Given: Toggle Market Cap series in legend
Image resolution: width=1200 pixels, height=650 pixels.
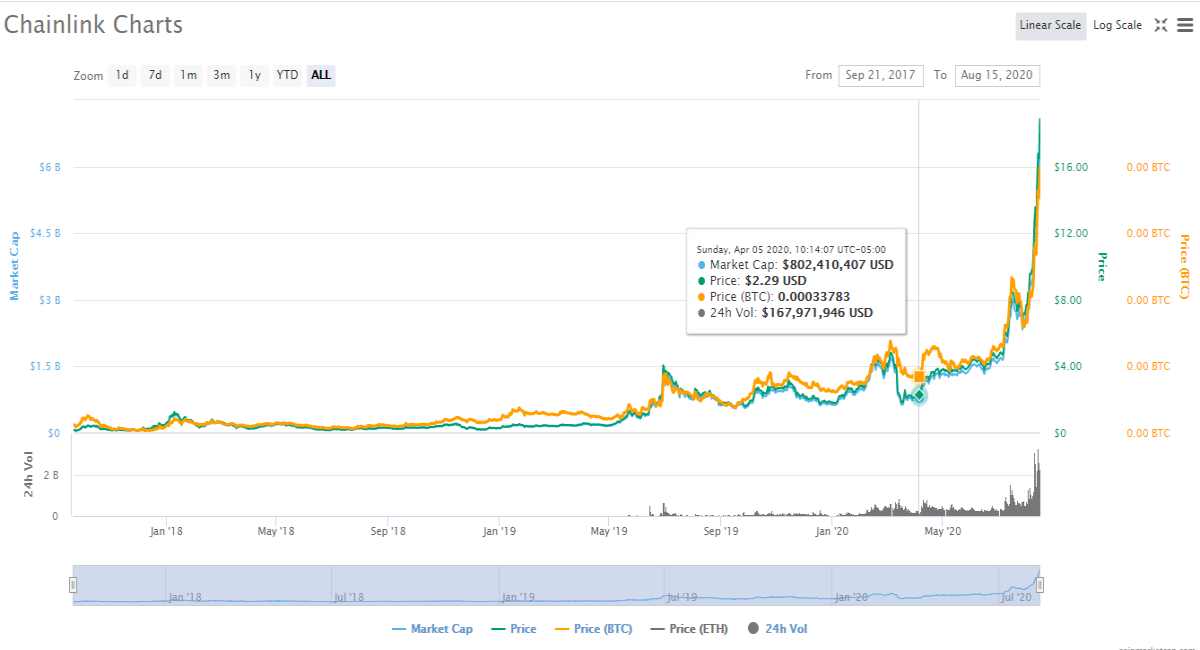Looking at the screenshot, I should (432, 629).
